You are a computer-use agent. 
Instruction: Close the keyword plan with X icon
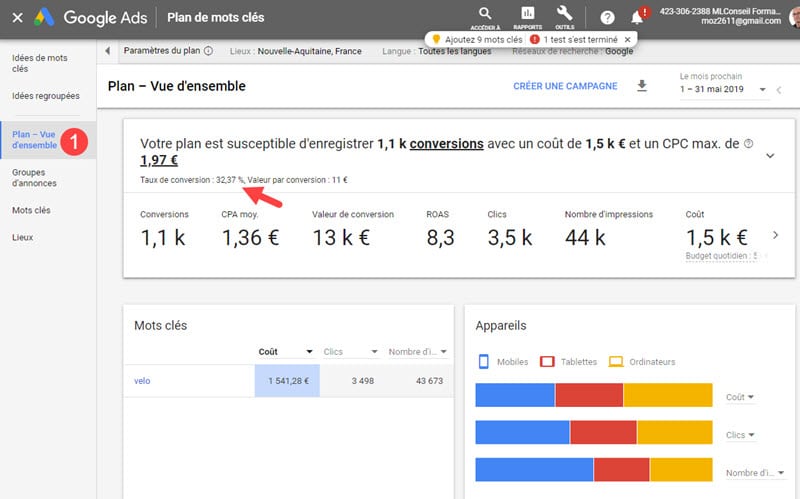point(17,17)
